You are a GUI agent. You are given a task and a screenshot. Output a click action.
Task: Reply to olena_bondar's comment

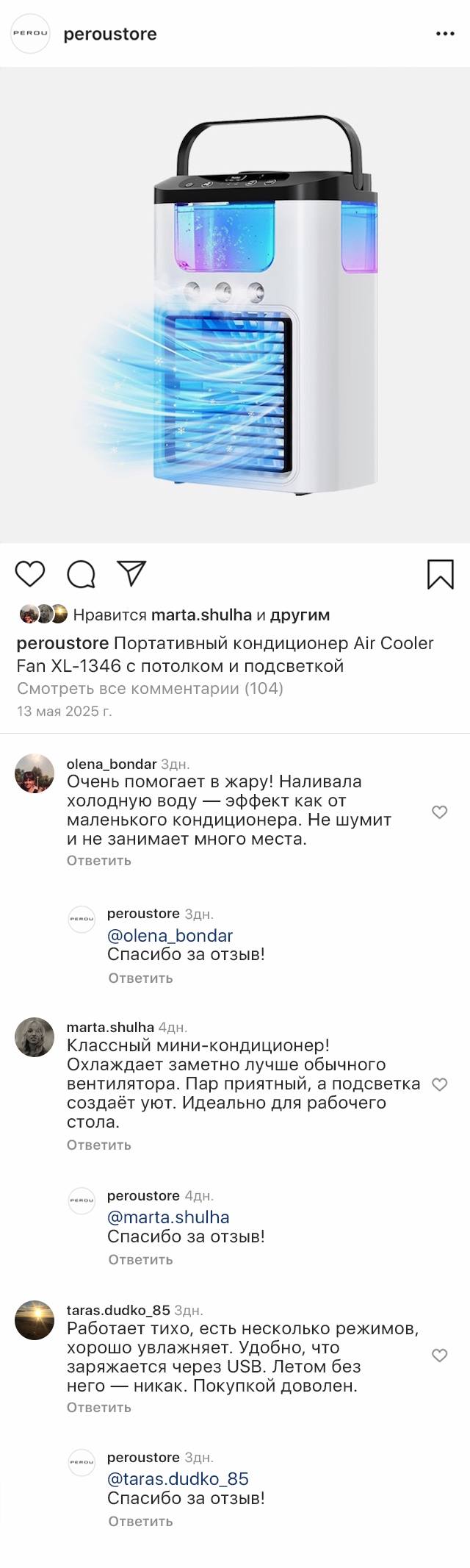[99, 860]
